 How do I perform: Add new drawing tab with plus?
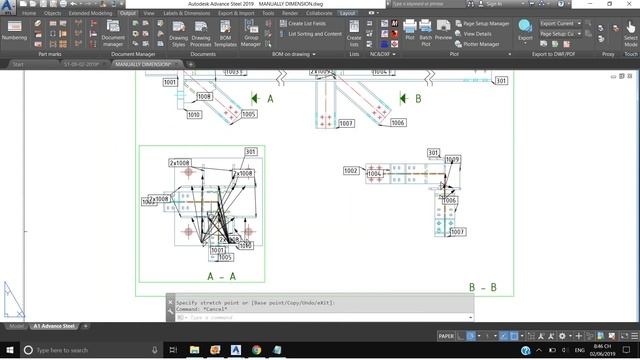(191, 64)
